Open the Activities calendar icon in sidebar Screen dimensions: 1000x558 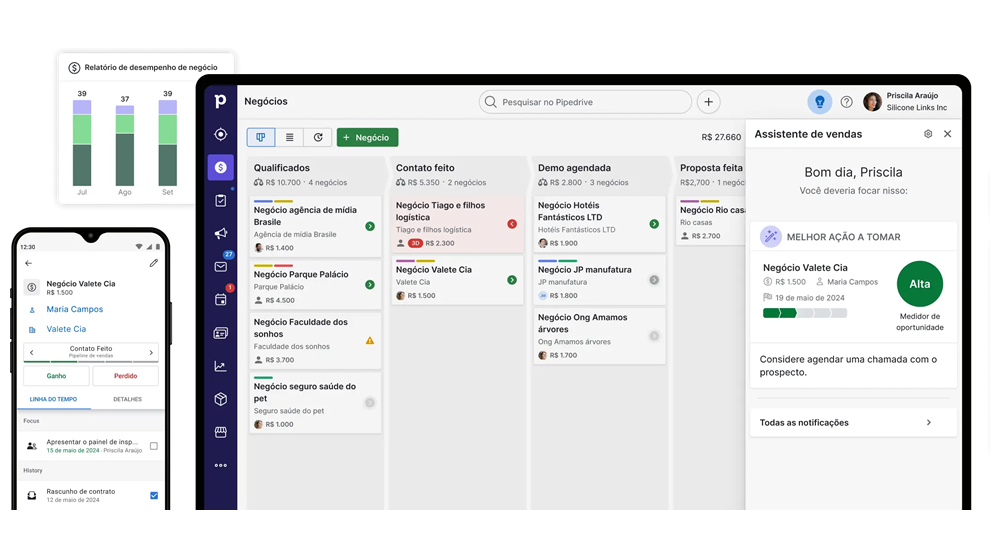point(221,300)
